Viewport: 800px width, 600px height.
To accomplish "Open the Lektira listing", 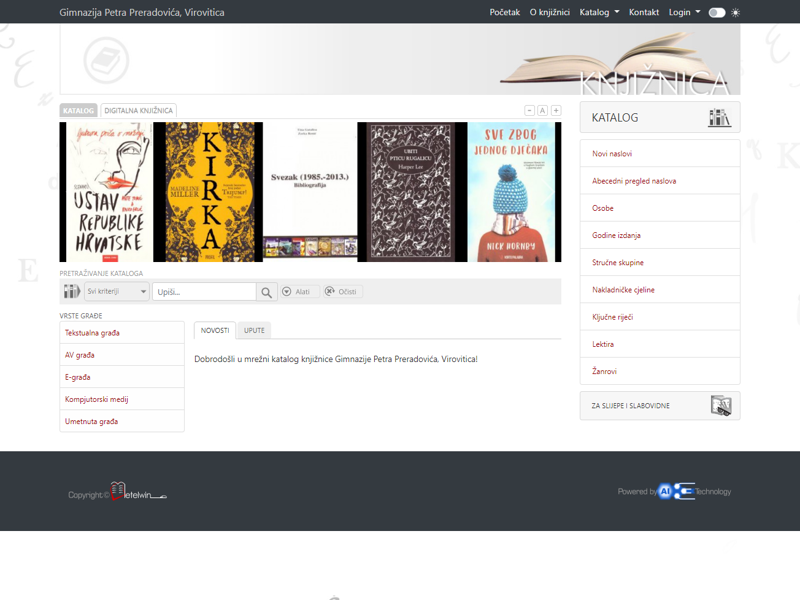I will pyautogui.click(x=660, y=344).
